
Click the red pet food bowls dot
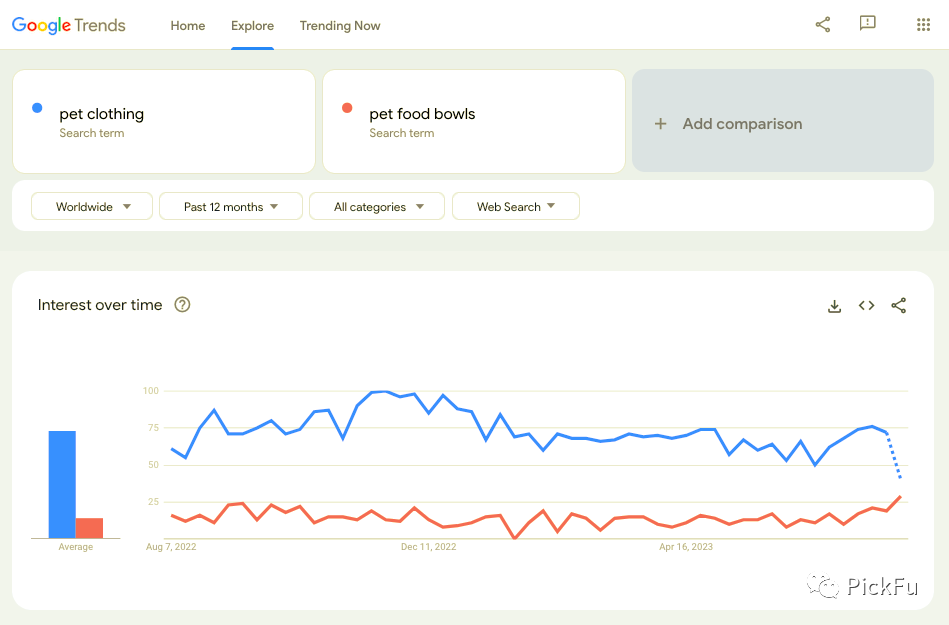[347, 108]
